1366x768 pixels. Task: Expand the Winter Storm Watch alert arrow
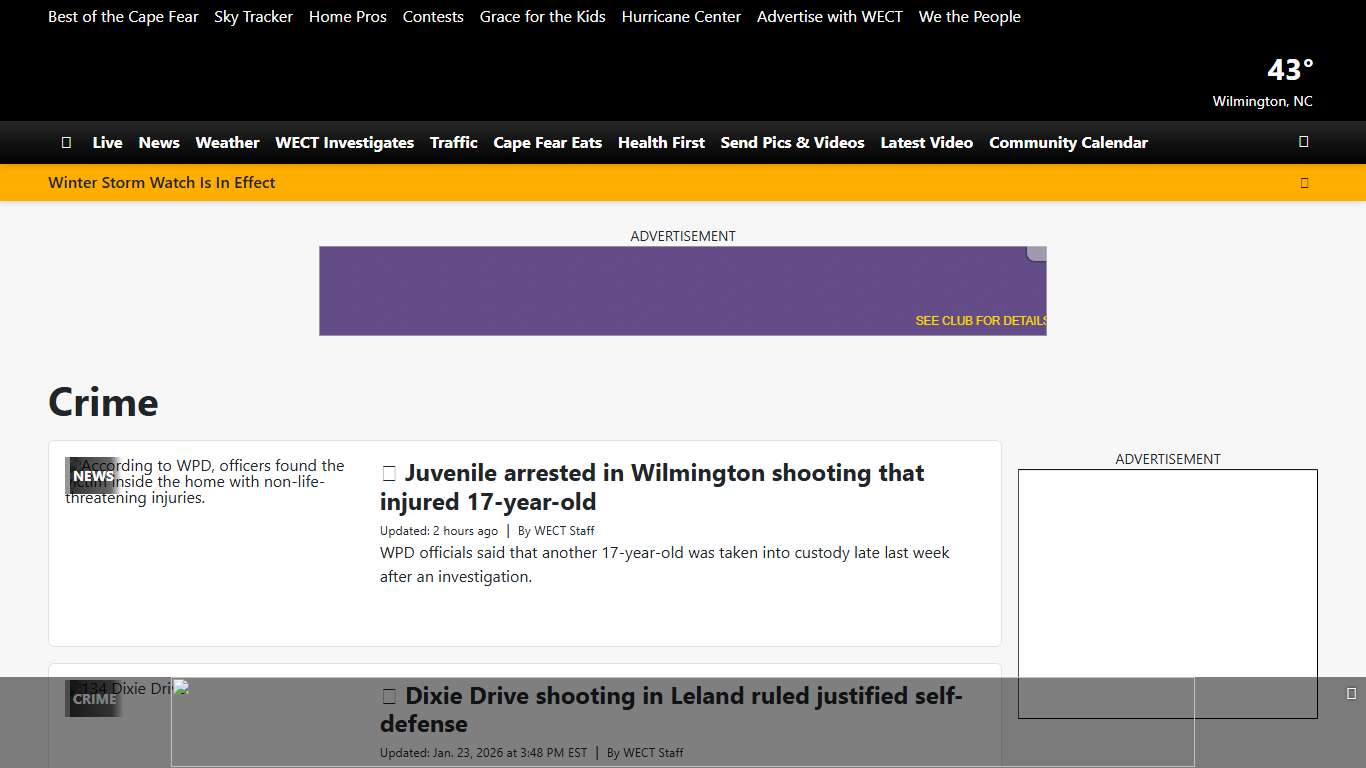(x=1304, y=183)
